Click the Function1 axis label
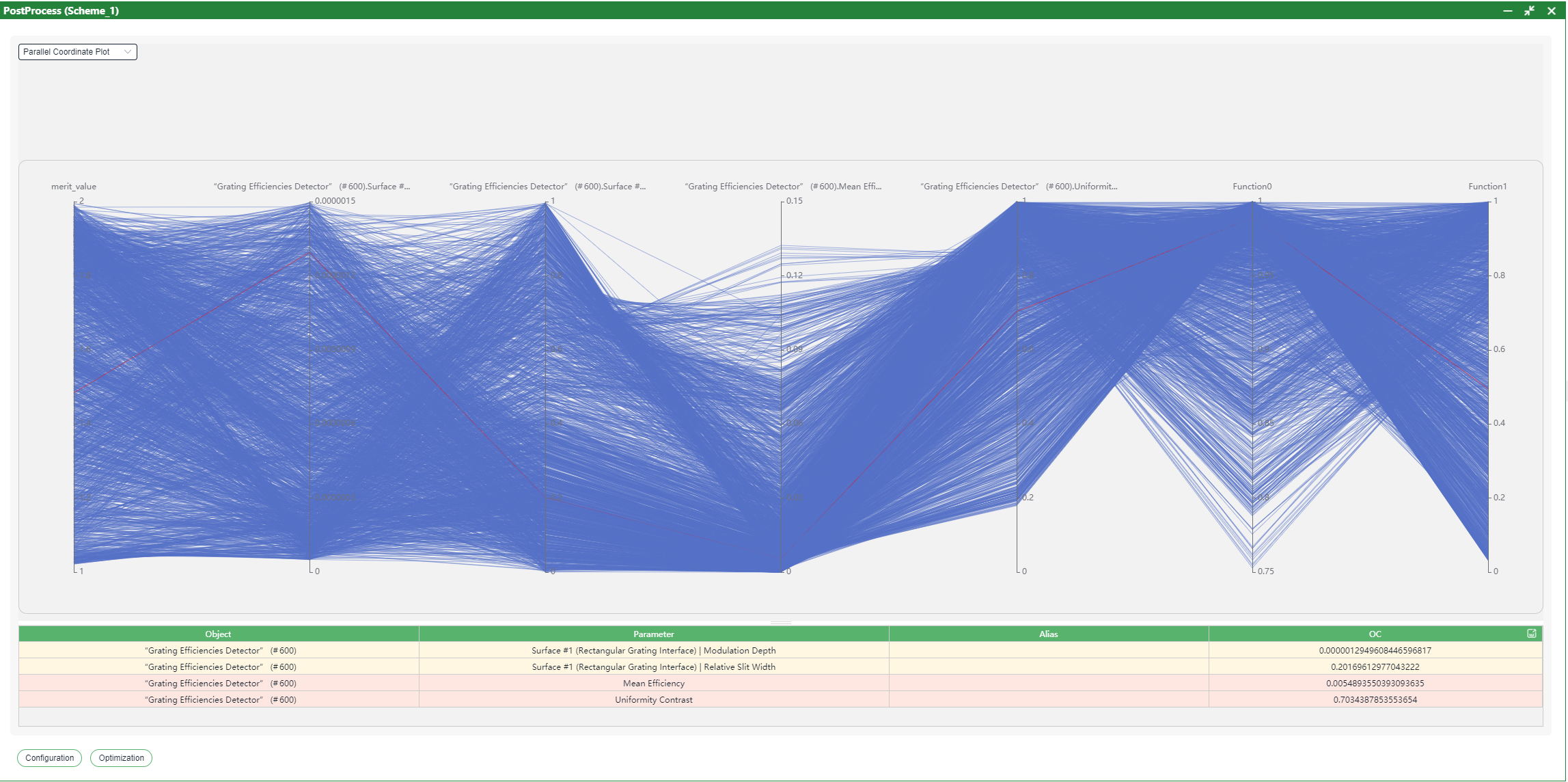This screenshot has height=782, width=1568. [1487, 187]
